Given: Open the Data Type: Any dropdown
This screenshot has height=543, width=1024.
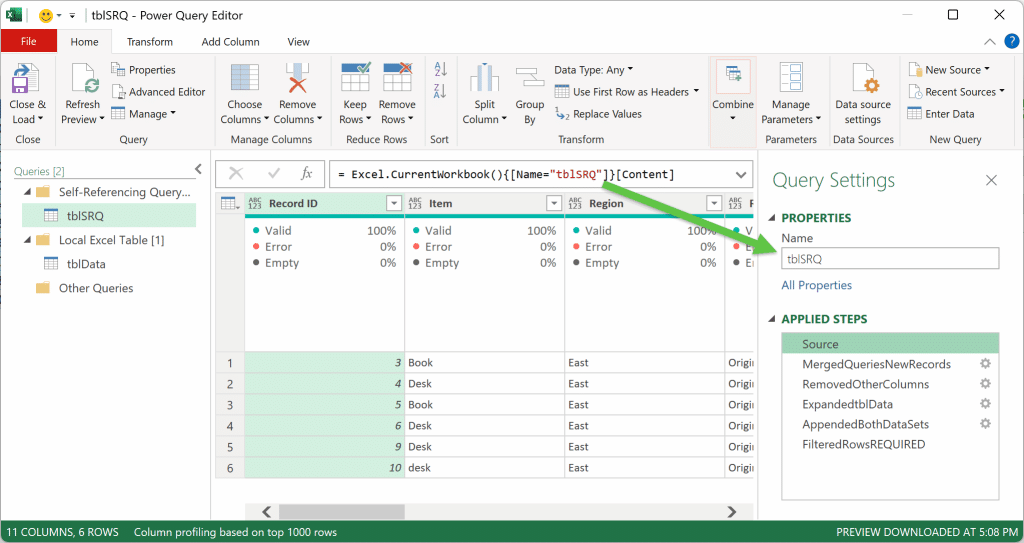Looking at the screenshot, I should pos(594,70).
